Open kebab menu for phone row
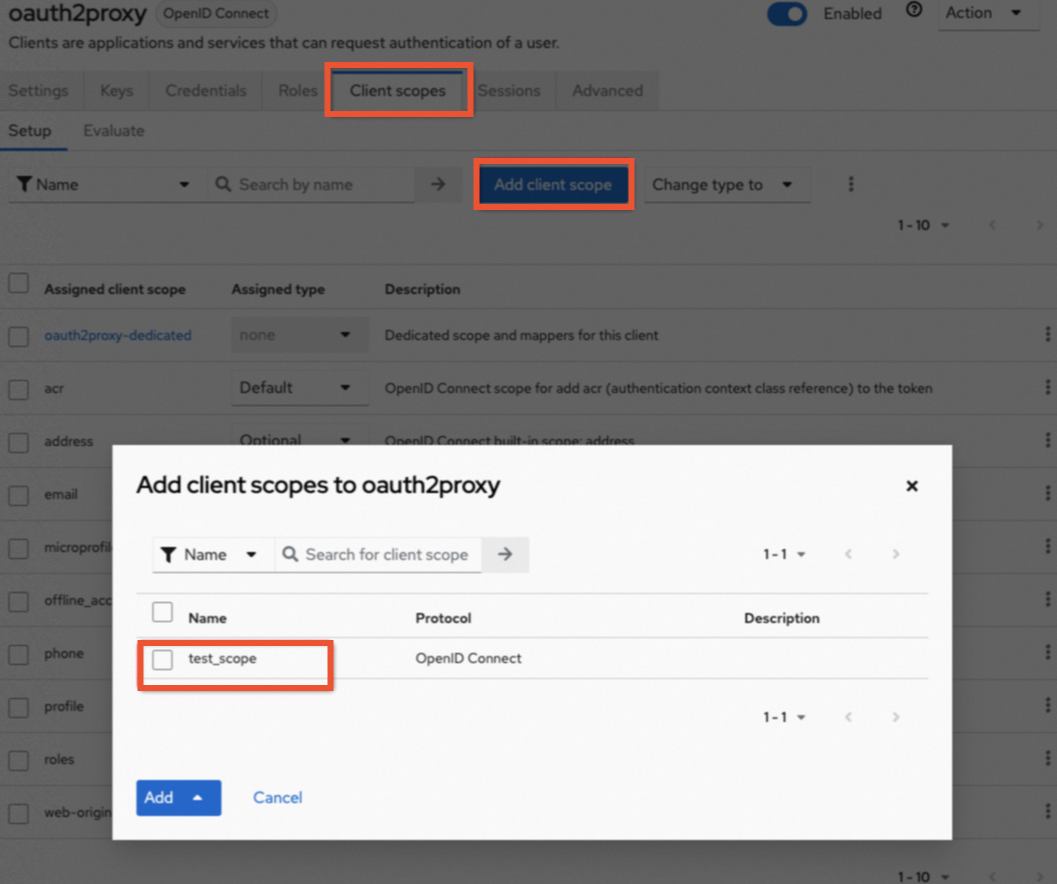The width and height of the screenshot is (1057, 884). [1047, 653]
